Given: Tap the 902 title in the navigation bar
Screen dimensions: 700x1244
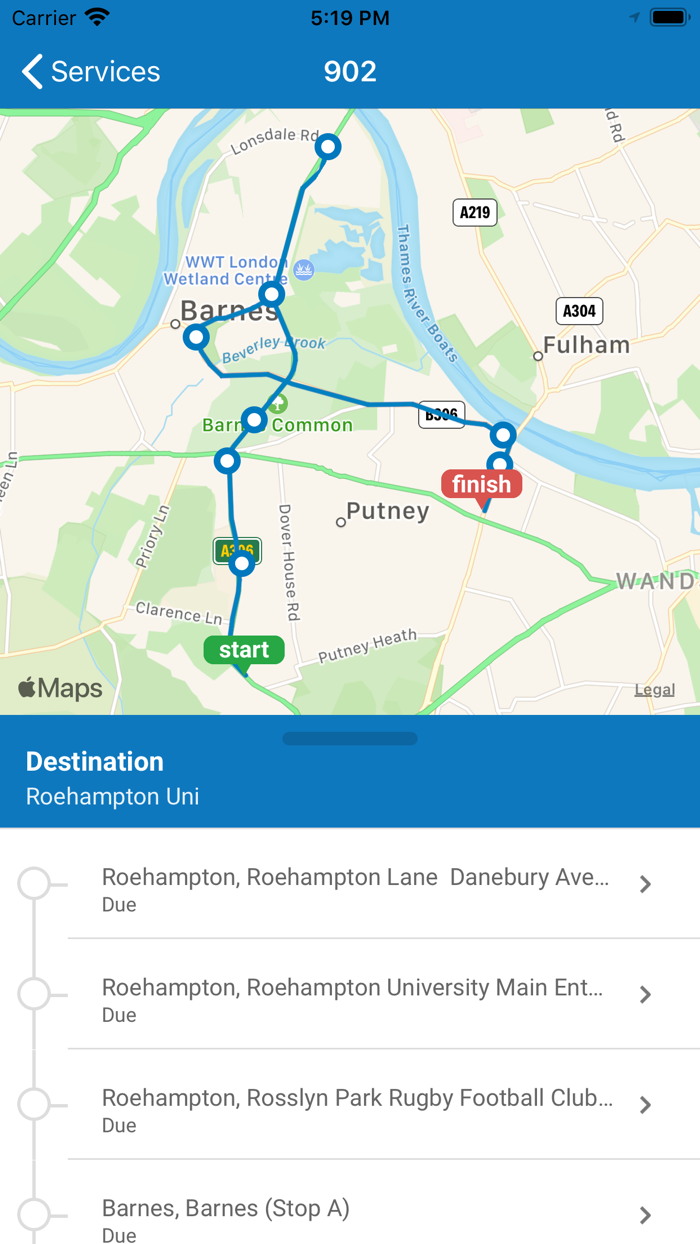Looking at the screenshot, I should tap(350, 71).
